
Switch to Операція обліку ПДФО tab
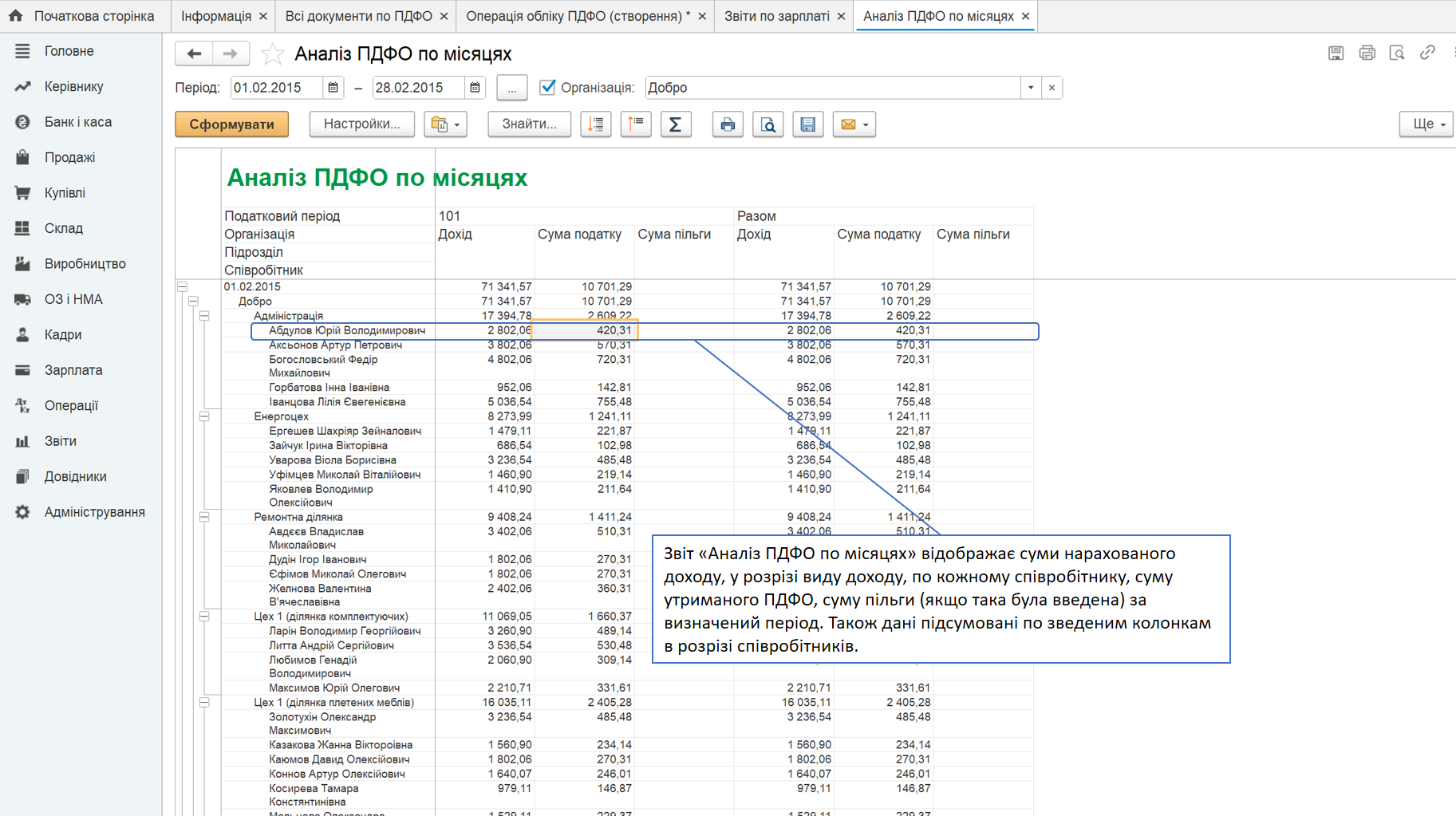(x=578, y=16)
